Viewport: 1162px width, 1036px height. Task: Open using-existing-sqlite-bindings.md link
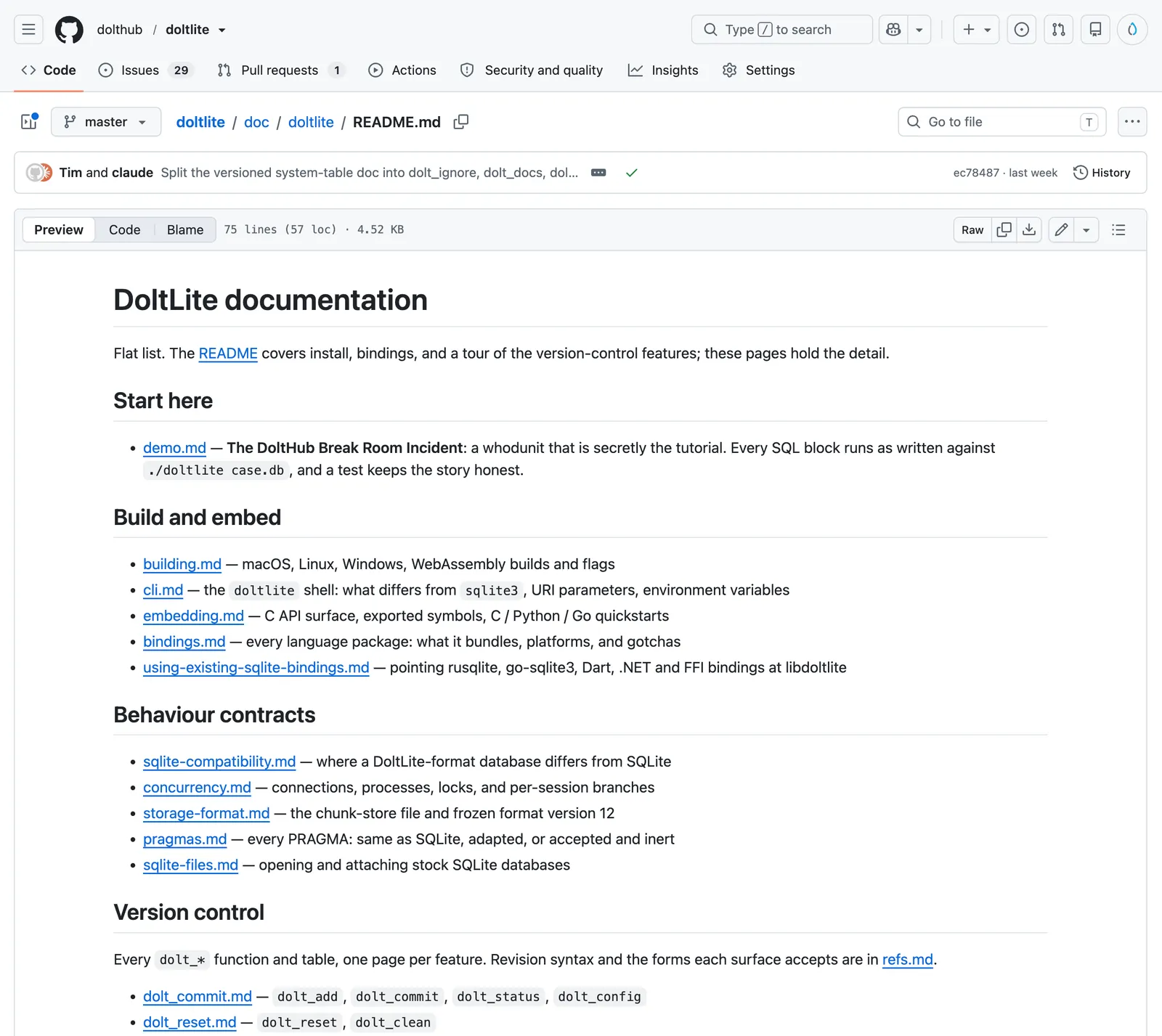256,668
